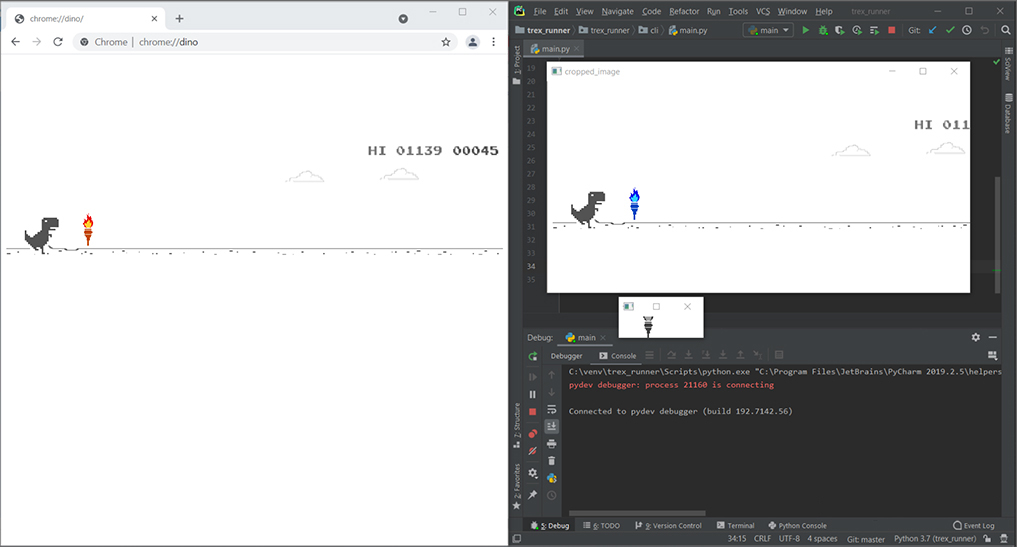Open the Version Control tool window
1017x547 pixels.
pos(668,526)
